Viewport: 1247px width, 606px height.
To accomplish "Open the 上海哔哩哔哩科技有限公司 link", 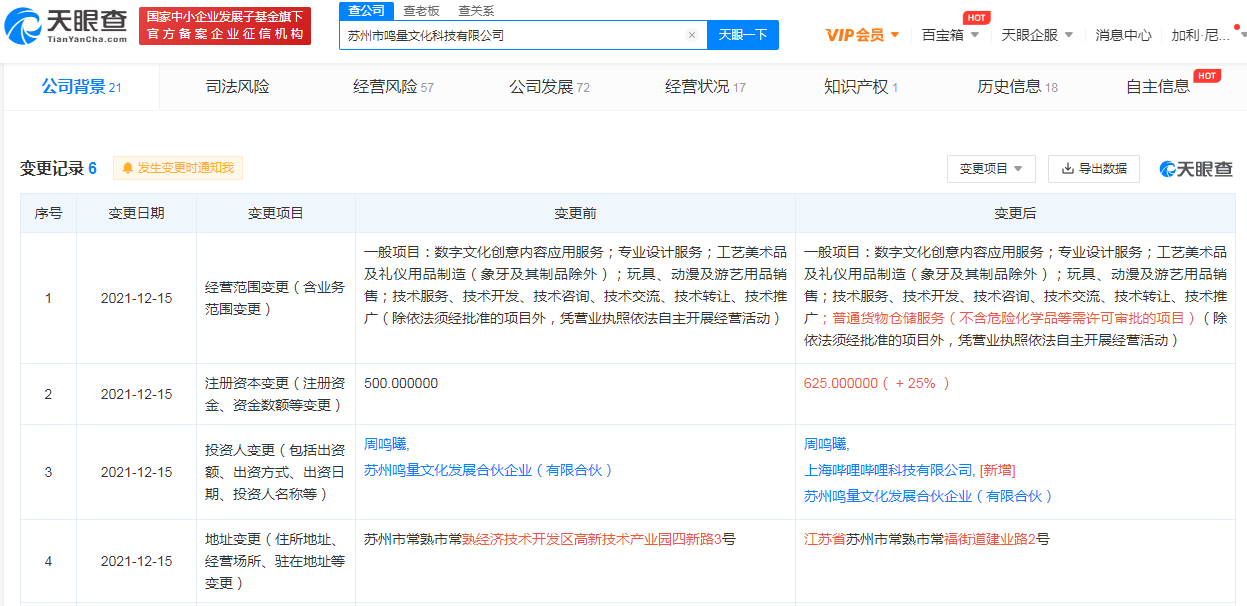I will (x=888, y=470).
